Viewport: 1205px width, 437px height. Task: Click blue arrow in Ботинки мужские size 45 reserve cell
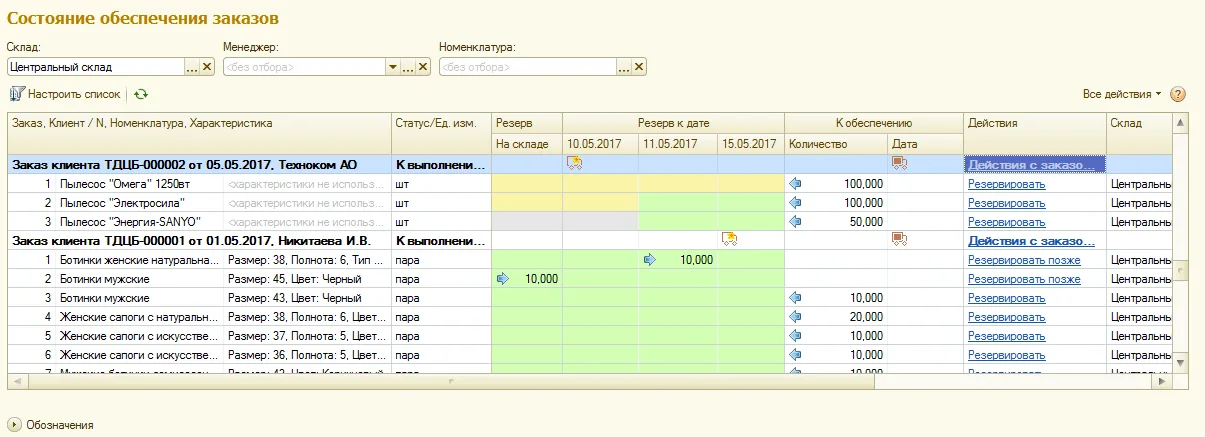(503, 279)
